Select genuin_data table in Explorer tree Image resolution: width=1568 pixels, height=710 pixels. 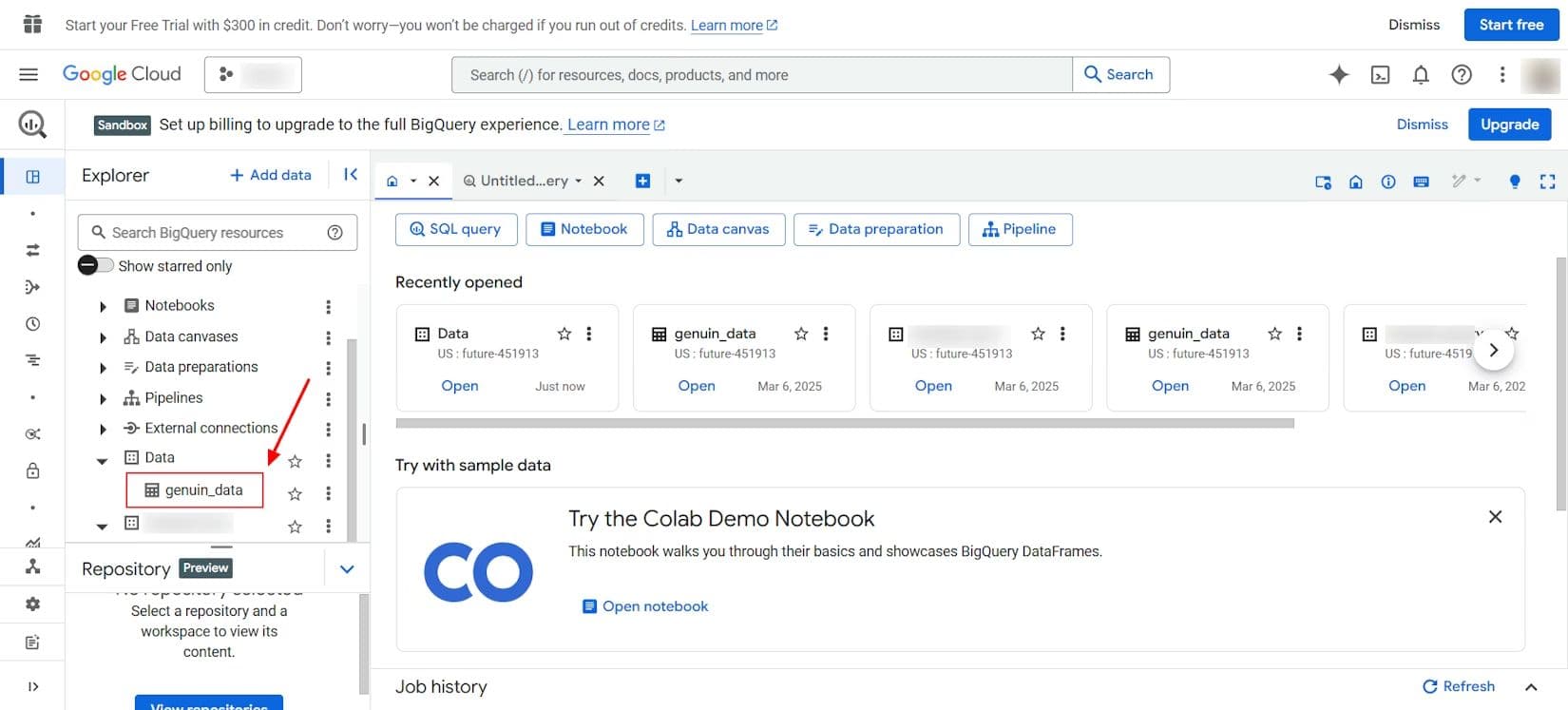coord(195,490)
